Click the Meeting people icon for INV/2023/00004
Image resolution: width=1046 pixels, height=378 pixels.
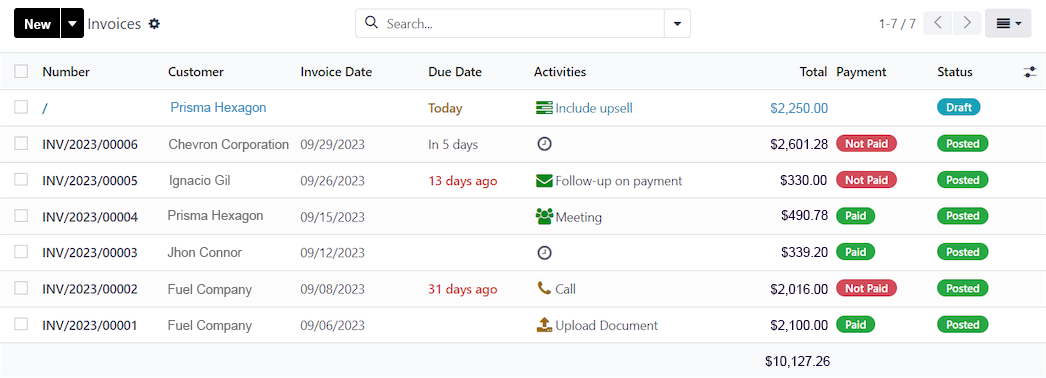(544, 217)
